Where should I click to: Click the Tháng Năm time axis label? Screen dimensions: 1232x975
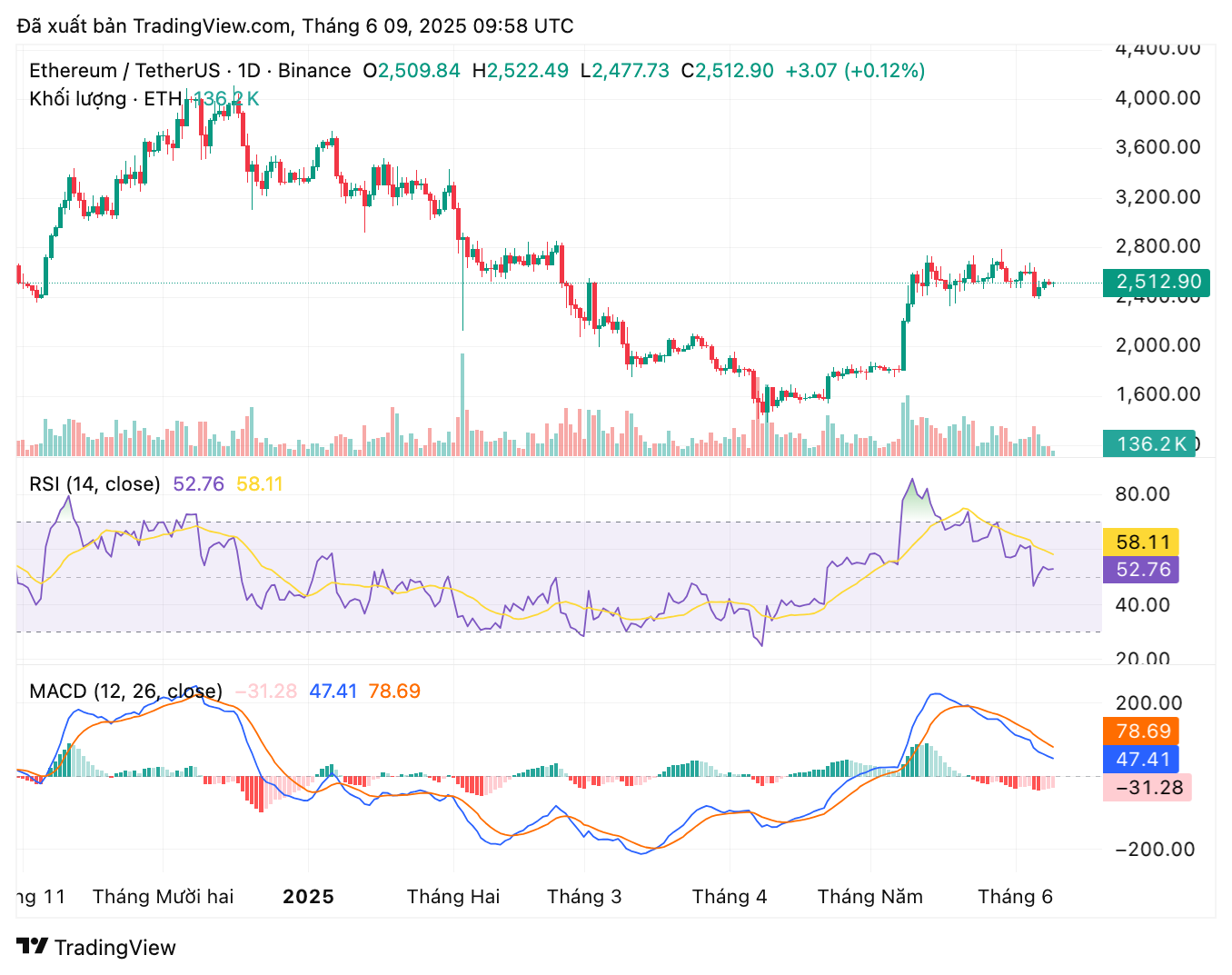[x=869, y=897]
